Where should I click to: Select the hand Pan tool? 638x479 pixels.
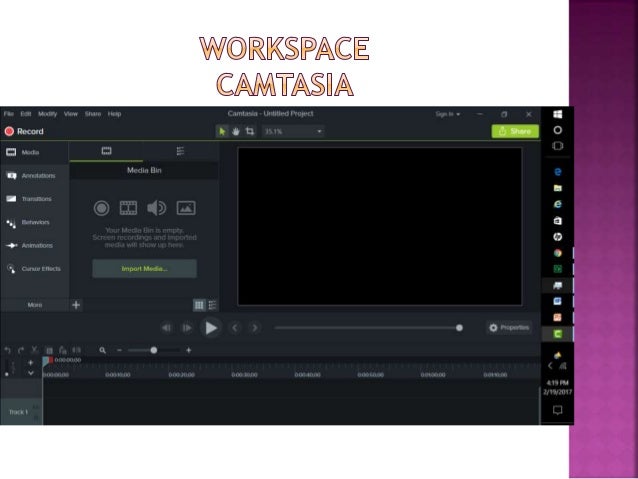pyautogui.click(x=236, y=131)
